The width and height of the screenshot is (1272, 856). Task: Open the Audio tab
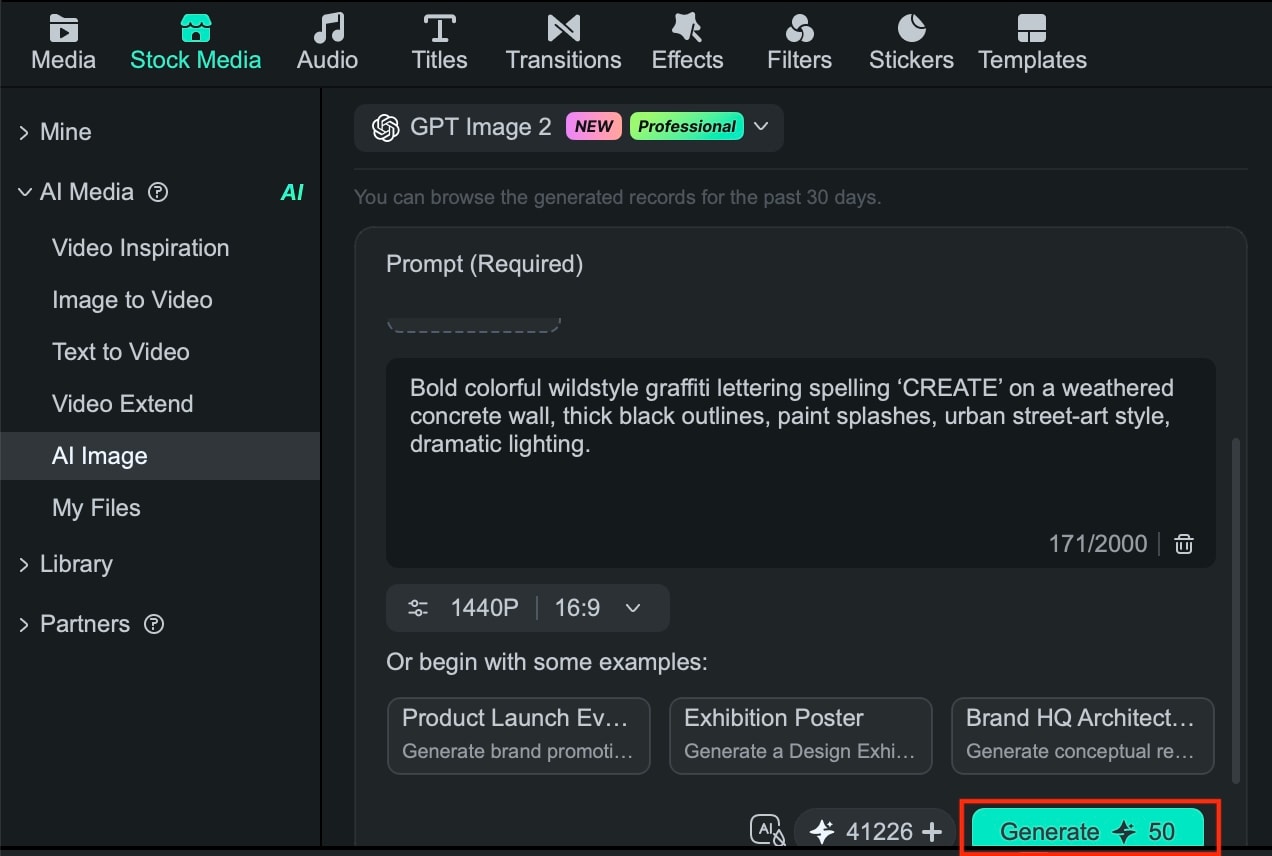(x=327, y=43)
